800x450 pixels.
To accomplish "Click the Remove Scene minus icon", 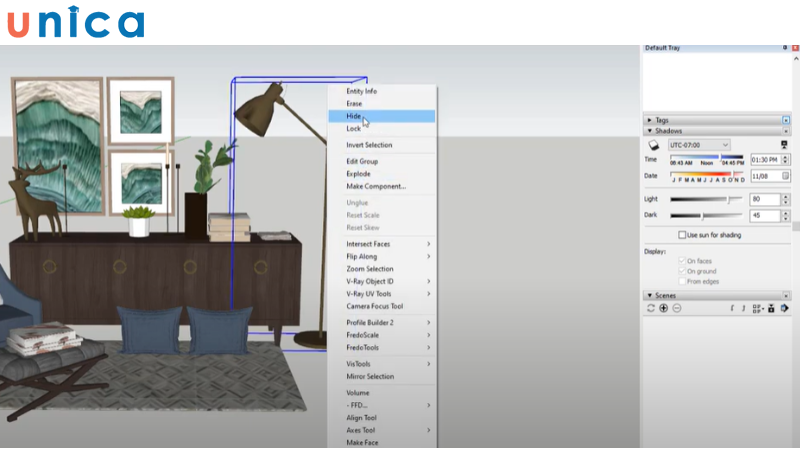I will [676, 308].
